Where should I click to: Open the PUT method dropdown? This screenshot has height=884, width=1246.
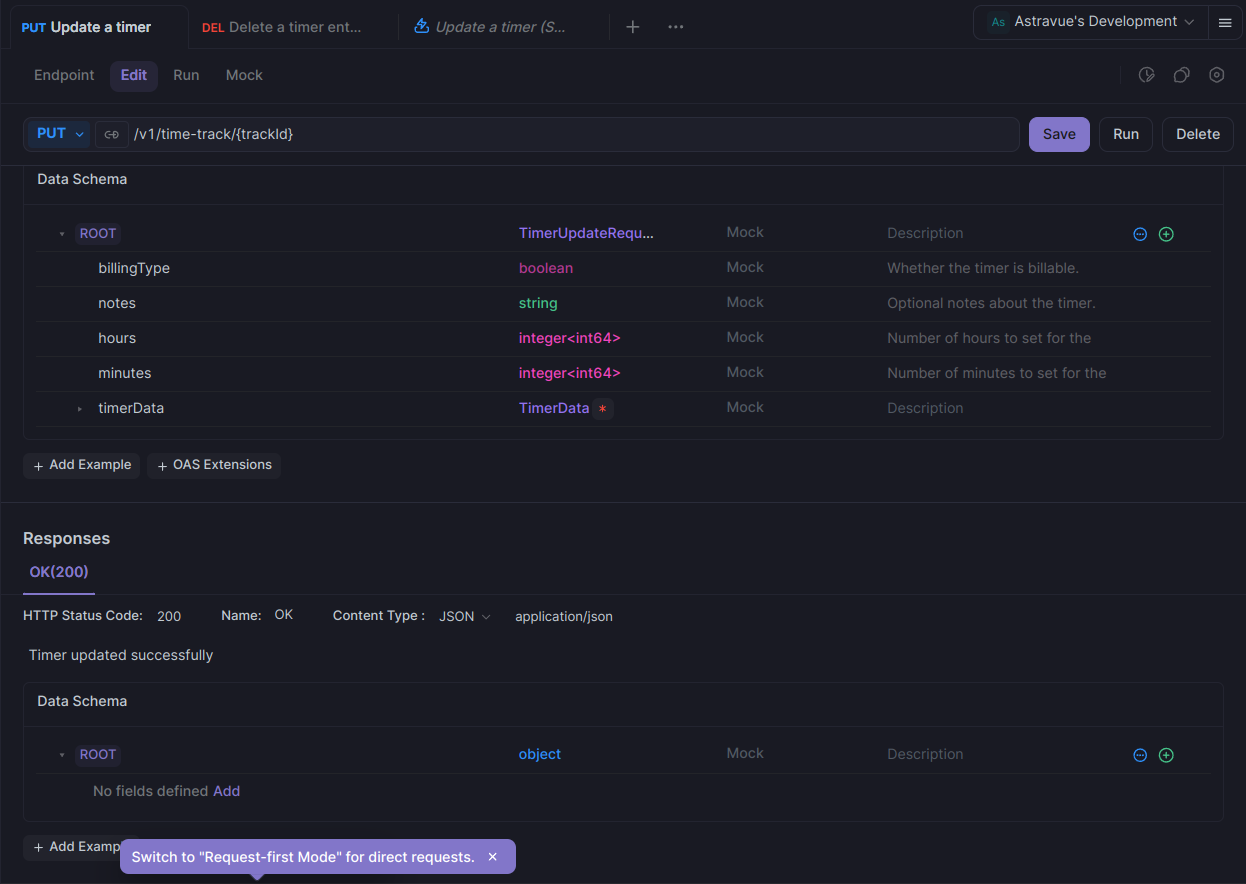click(58, 134)
